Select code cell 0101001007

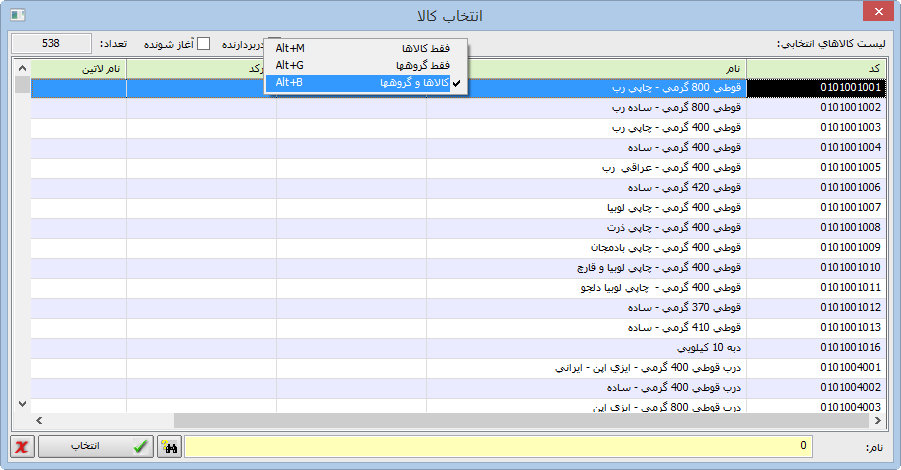coord(816,208)
